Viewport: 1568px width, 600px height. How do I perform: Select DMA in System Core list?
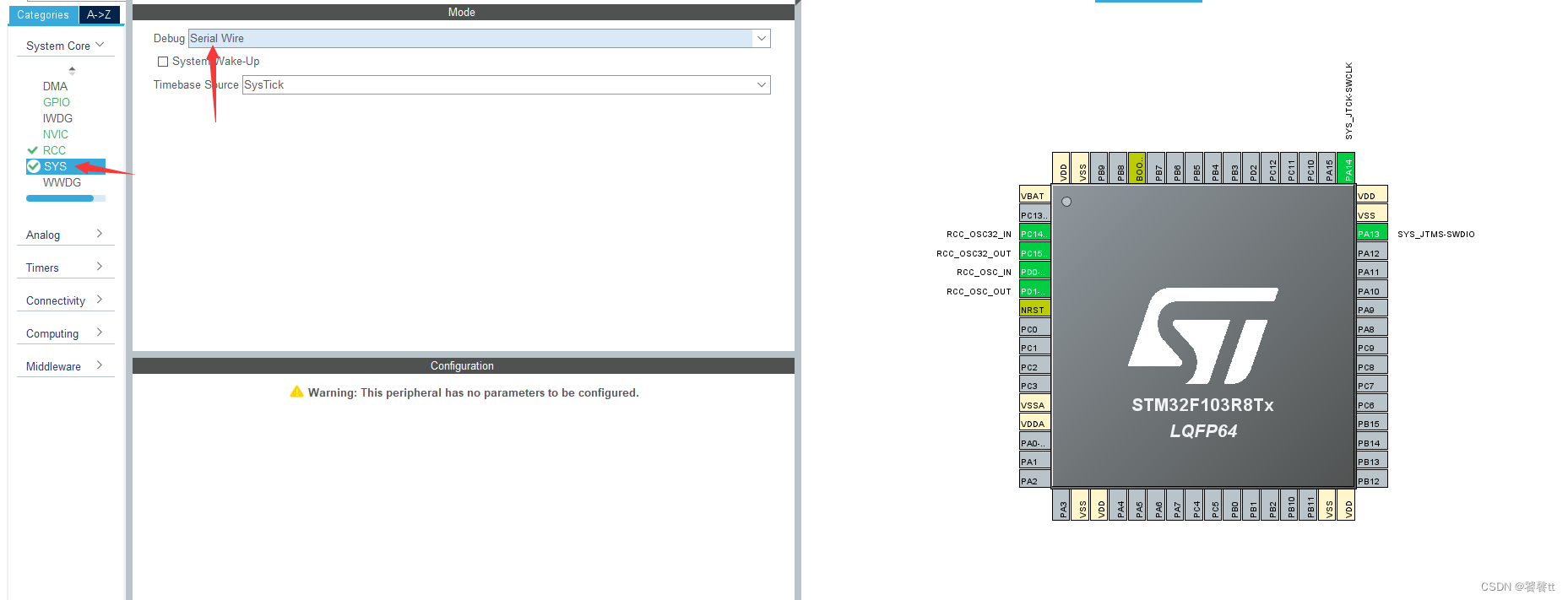55,86
